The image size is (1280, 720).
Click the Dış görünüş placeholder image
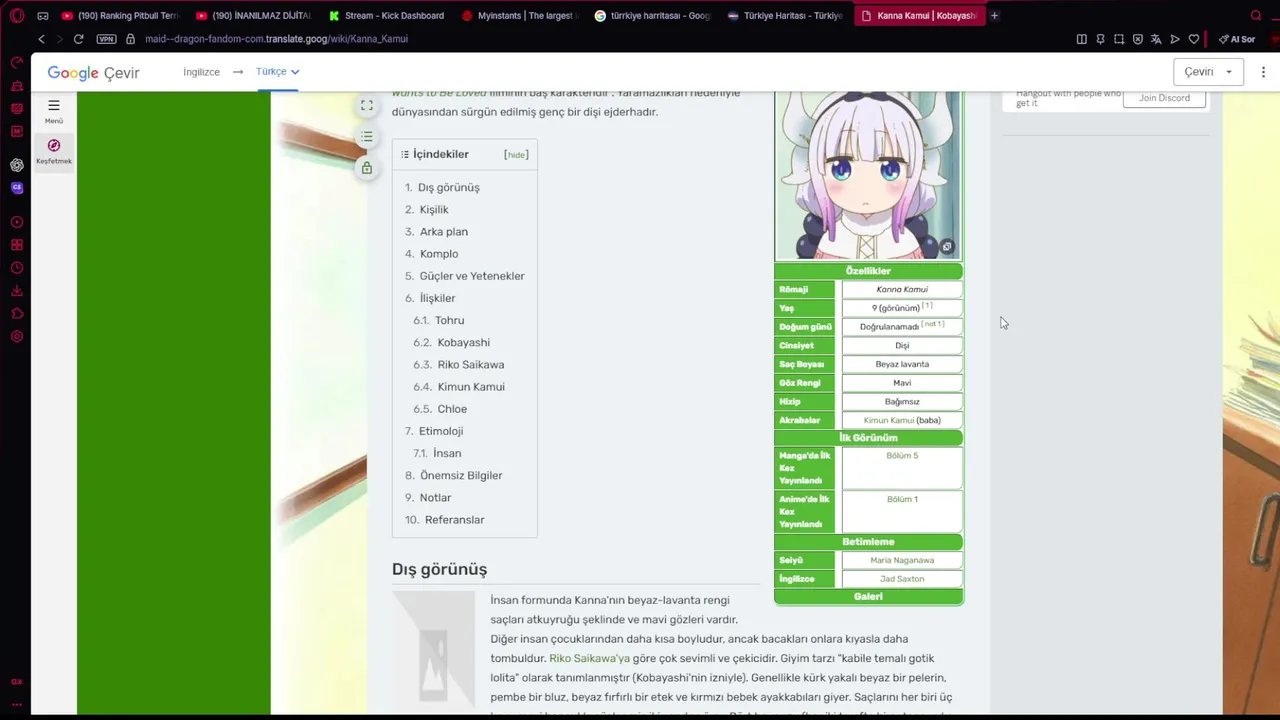433,652
